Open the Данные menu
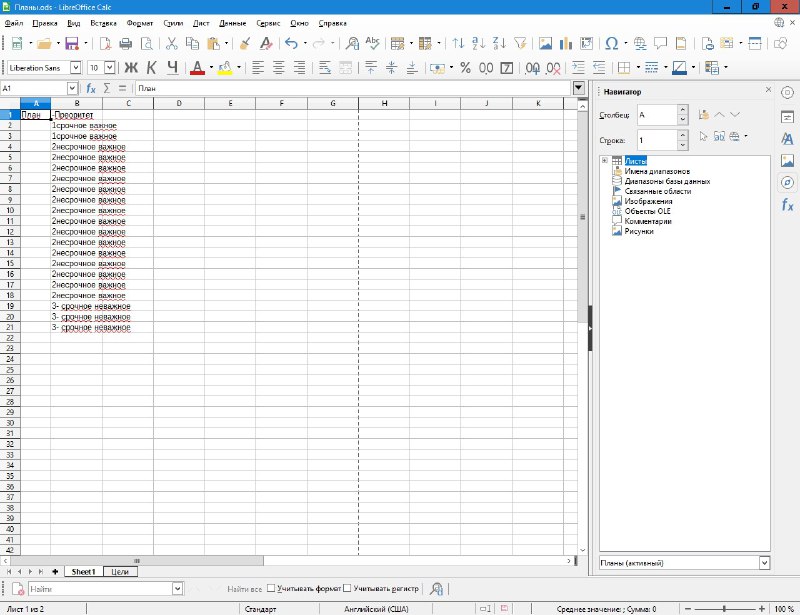The width and height of the screenshot is (800, 615). [x=232, y=21]
